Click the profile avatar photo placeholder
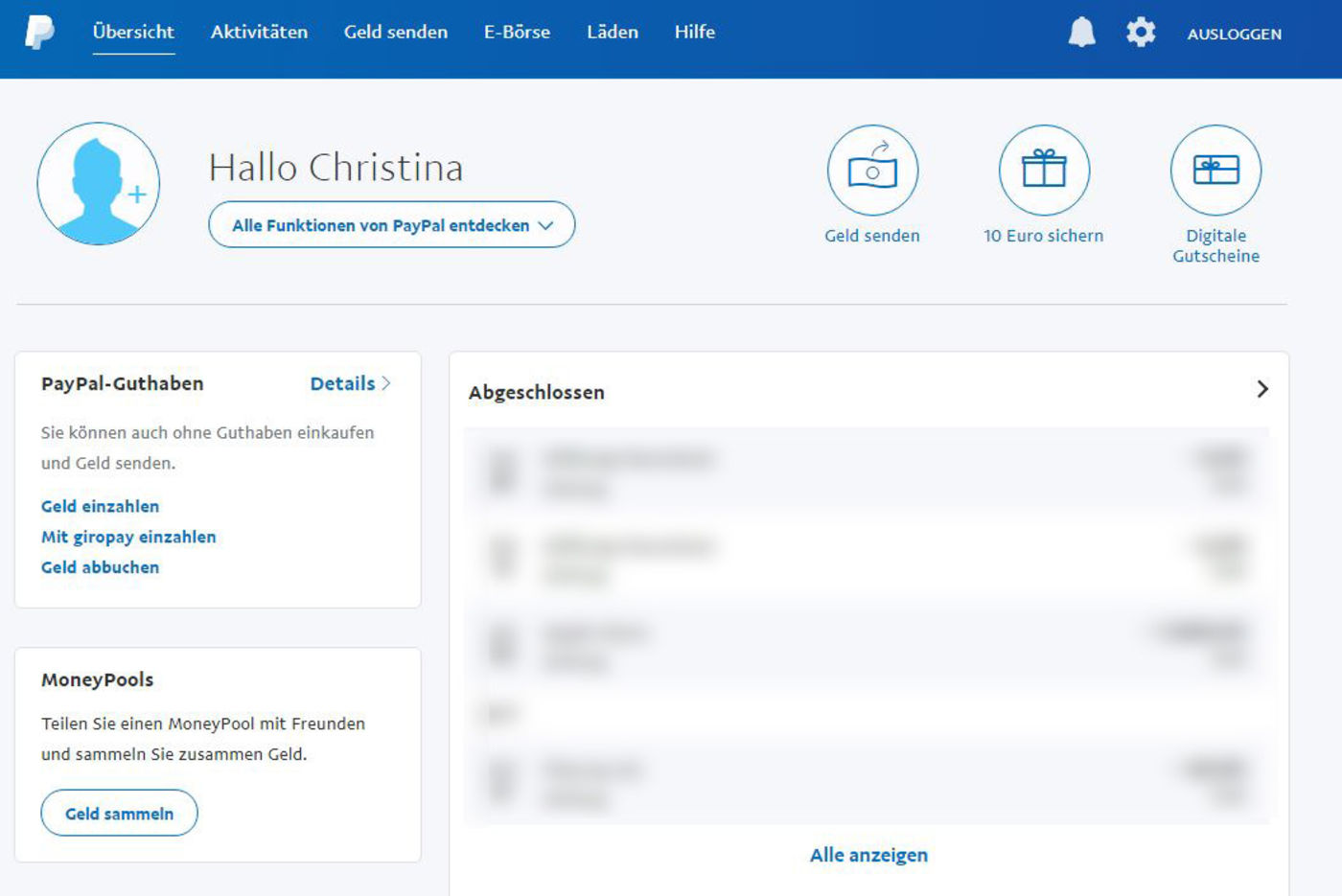The height and width of the screenshot is (896, 1342). pyautogui.click(x=98, y=183)
